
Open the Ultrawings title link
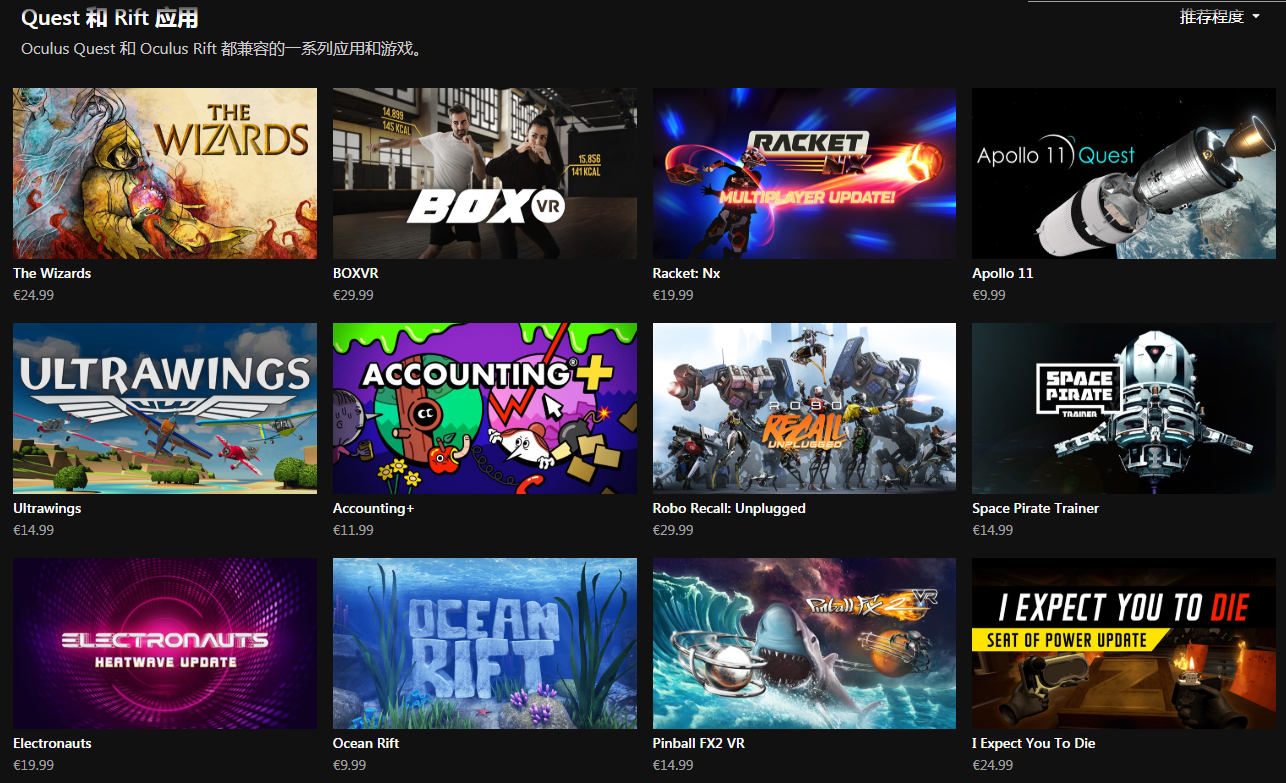(x=47, y=508)
